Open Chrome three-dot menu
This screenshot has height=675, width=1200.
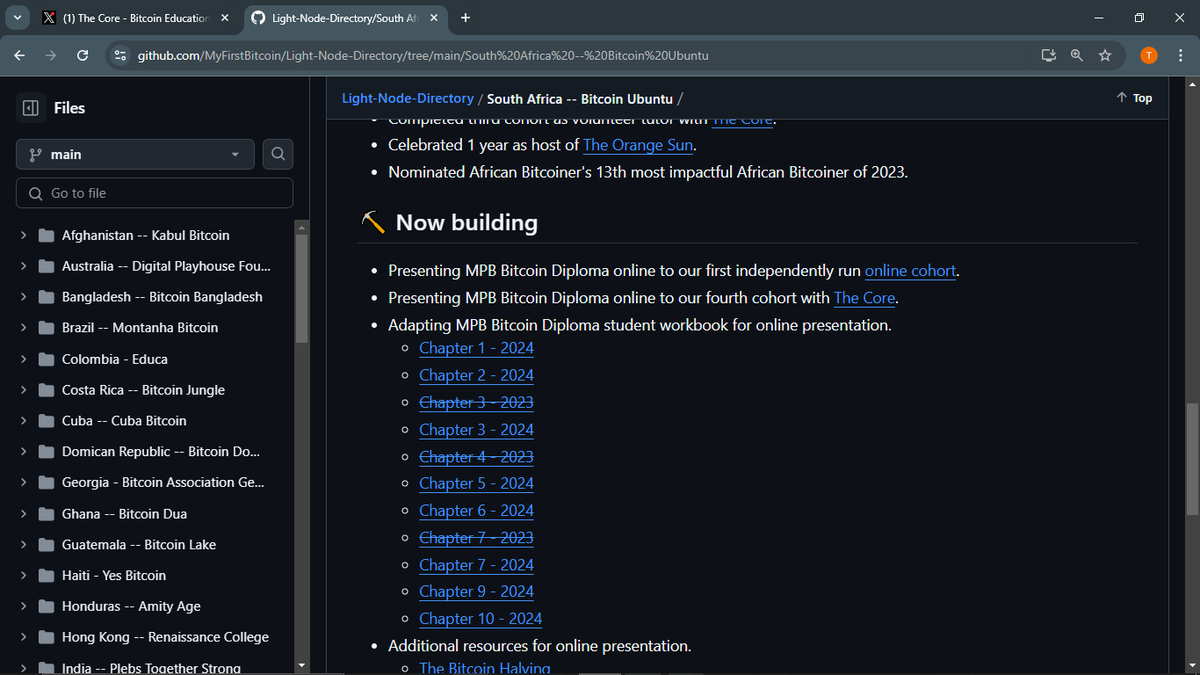1180,55
